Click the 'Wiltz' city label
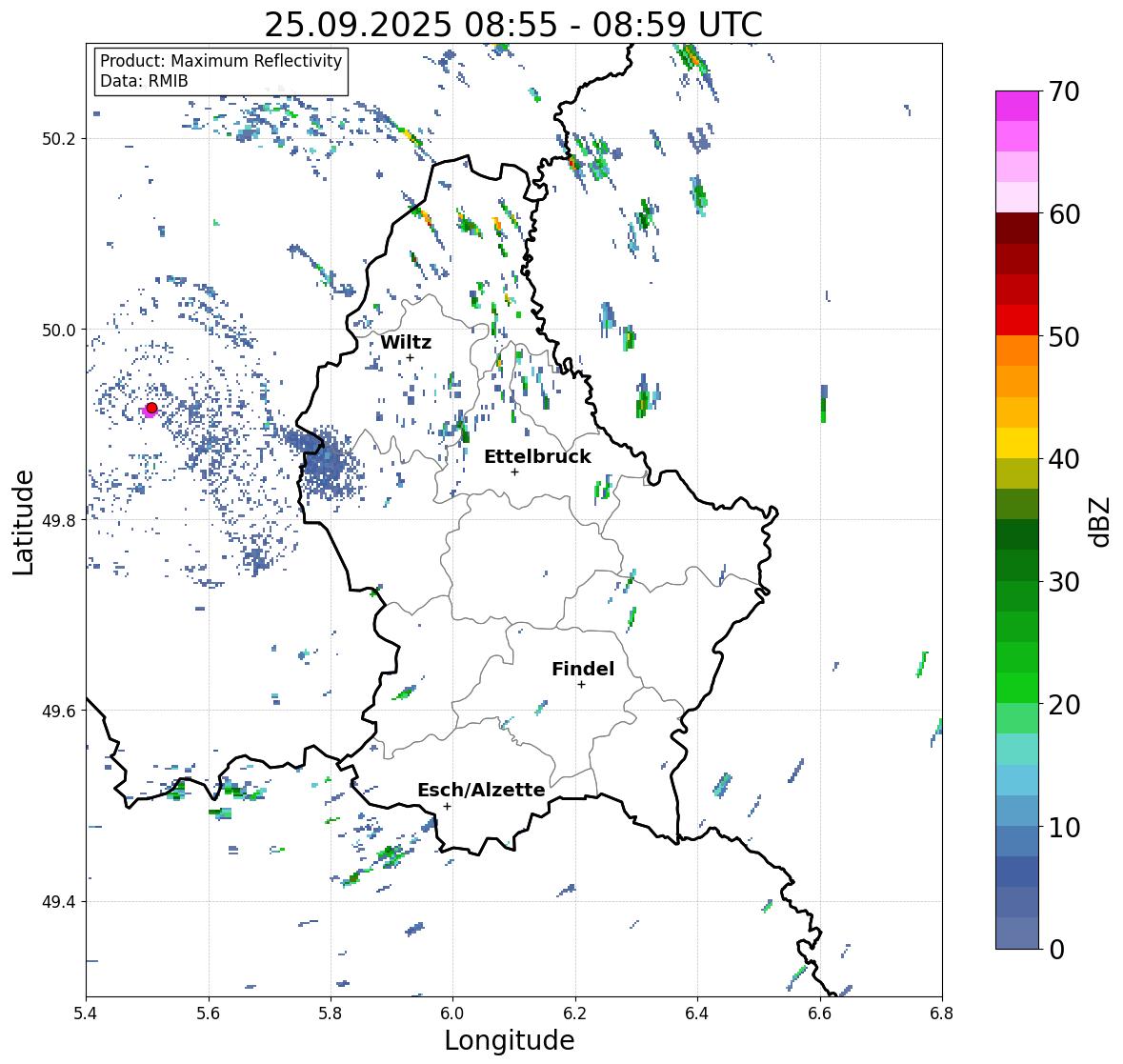This screenshot has height=1064, width=1123. coord(406,342)
